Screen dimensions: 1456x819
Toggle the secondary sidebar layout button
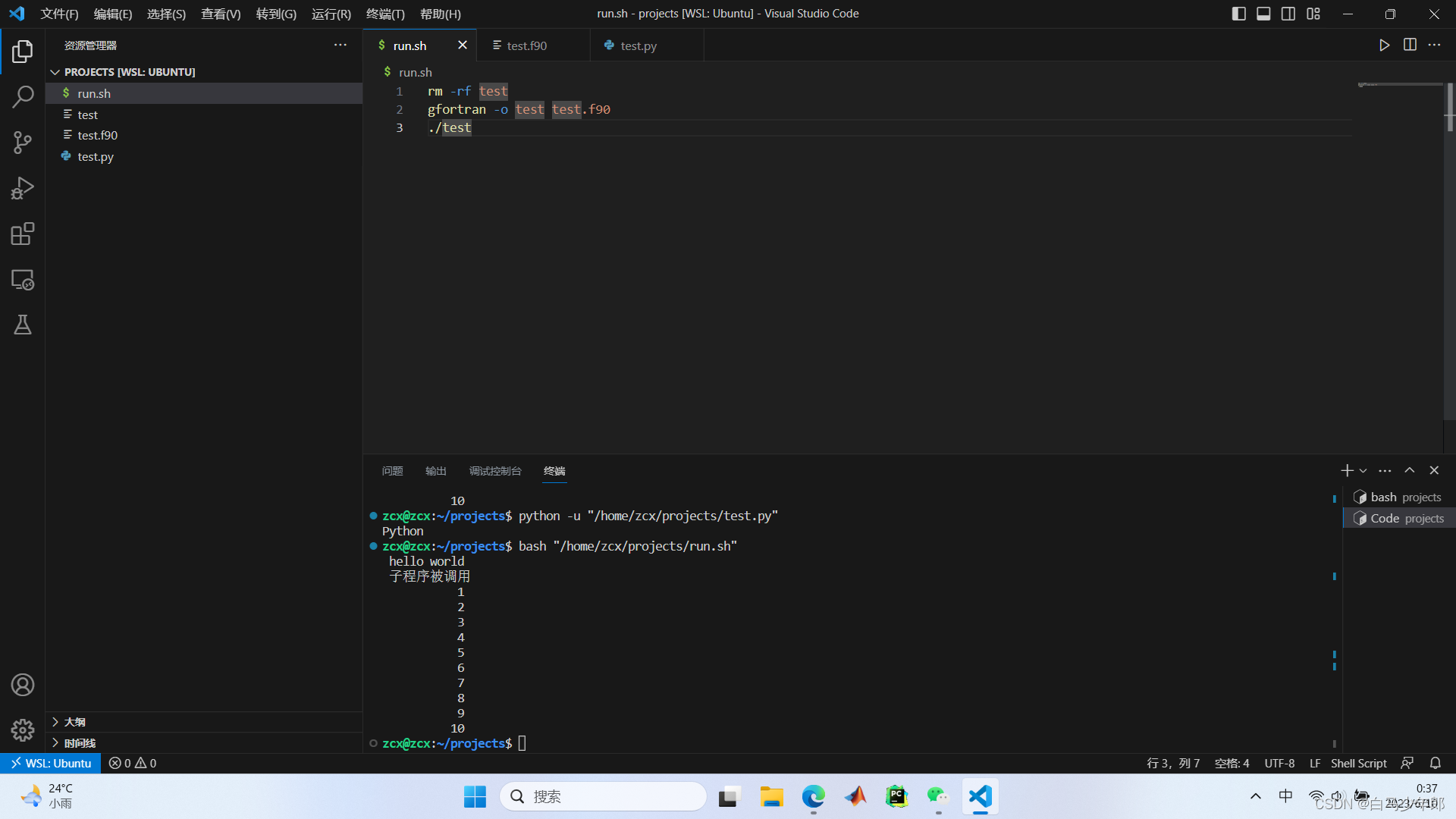click(1288, 14)
